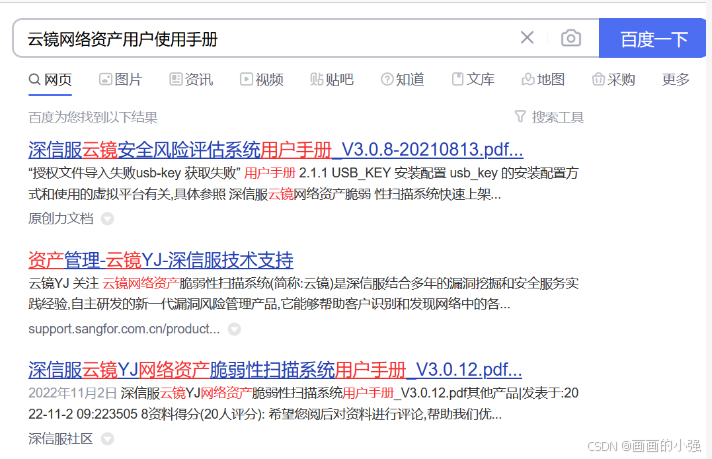This screenshot has width=712, height=459.
Task: Click the 贴 icon on 贴吧 tab
Action: coord(316,79)
